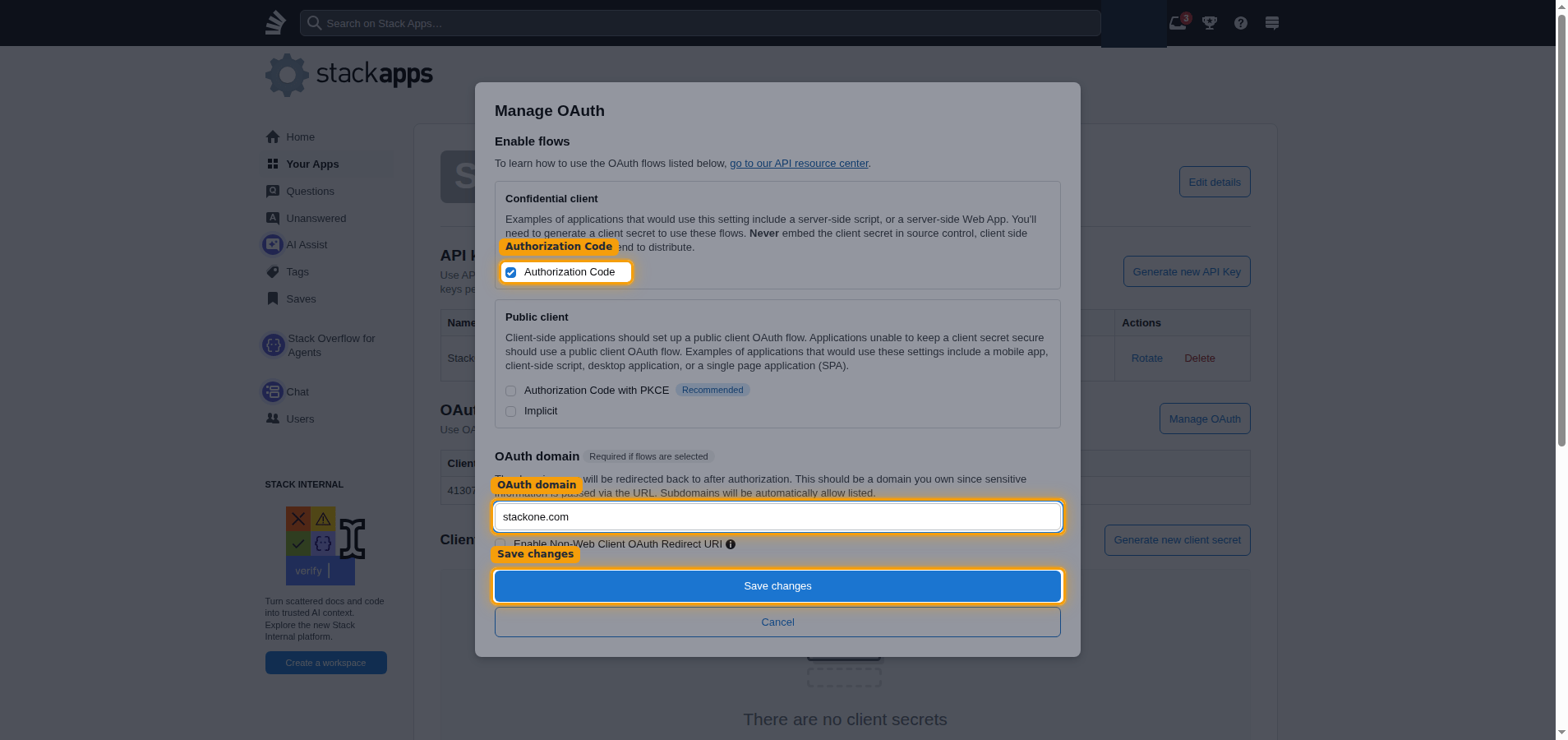Click the Unanswered icon in sidebar

(x=273, y=218)
